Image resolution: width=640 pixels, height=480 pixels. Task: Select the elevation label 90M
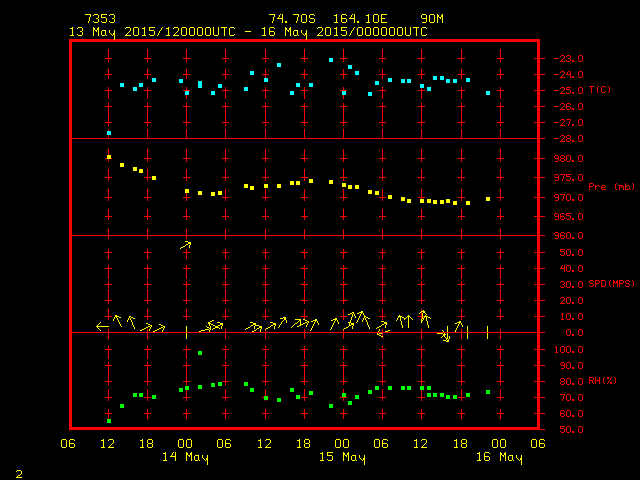tap(433, 19)
